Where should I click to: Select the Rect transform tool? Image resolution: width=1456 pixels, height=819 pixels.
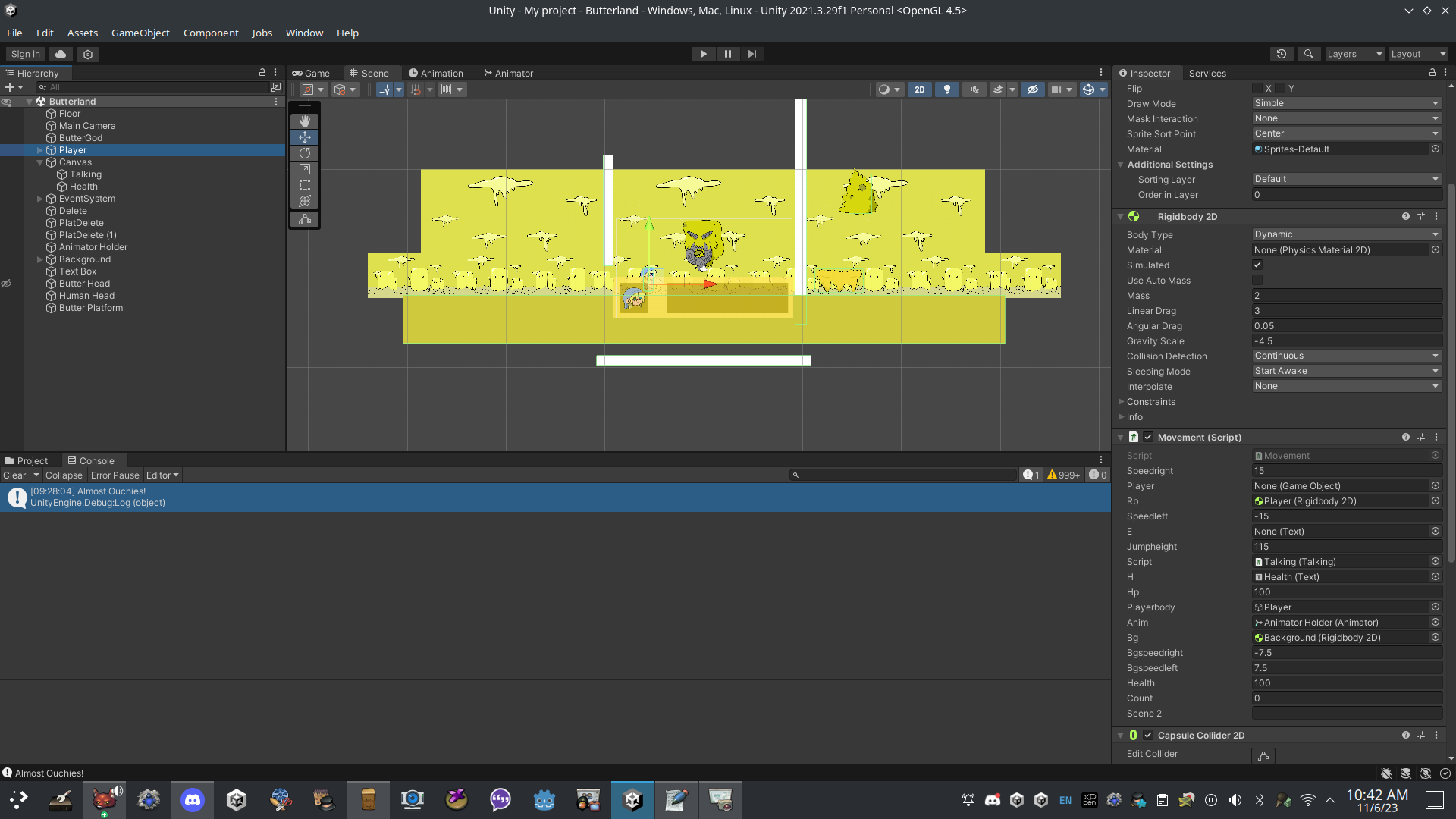point(304,185)
